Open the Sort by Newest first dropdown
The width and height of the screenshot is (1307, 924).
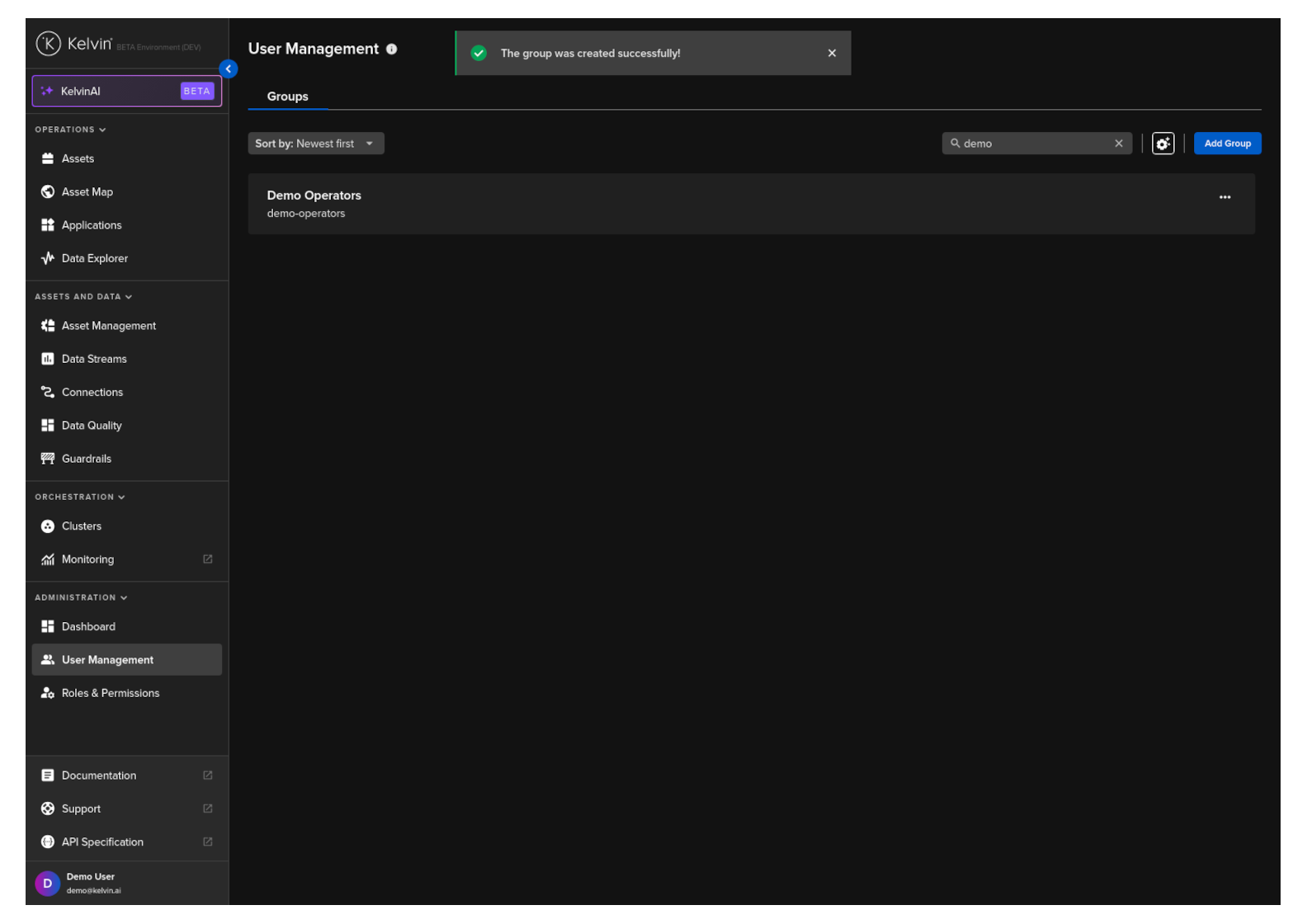[x=316, y=144]
